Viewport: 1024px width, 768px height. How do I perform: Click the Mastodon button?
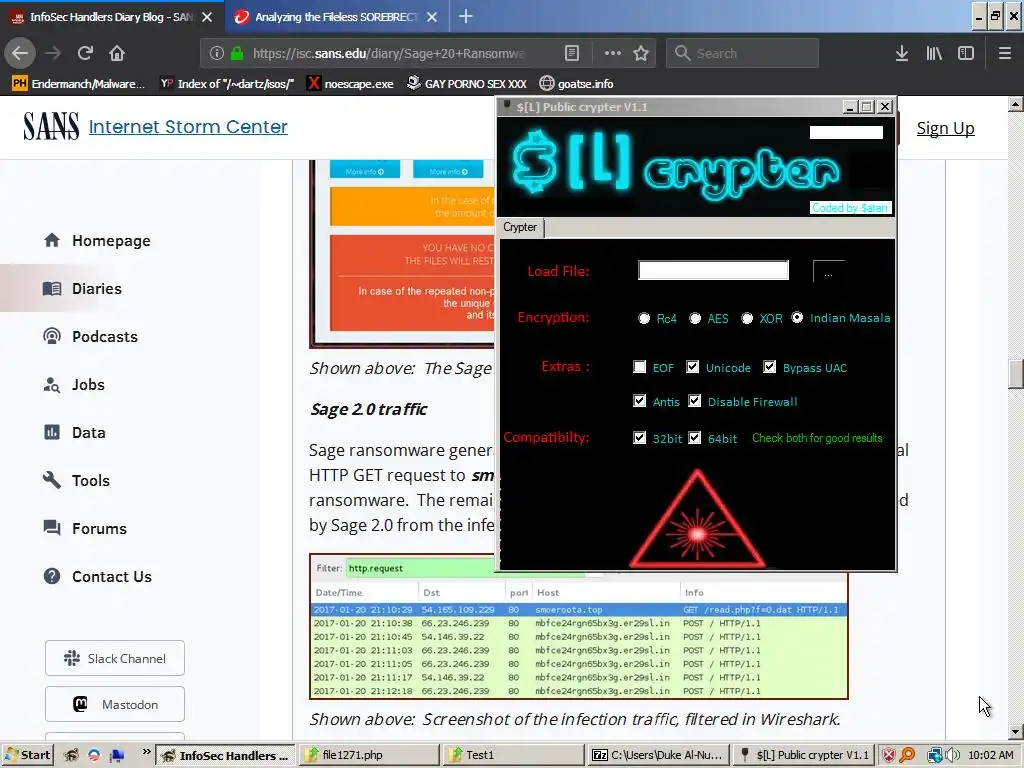tap(115, 704)
